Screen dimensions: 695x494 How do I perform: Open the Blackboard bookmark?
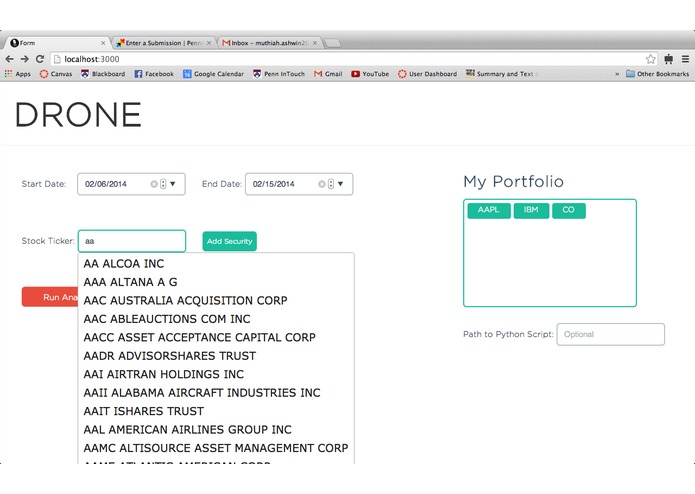(103, 74)
